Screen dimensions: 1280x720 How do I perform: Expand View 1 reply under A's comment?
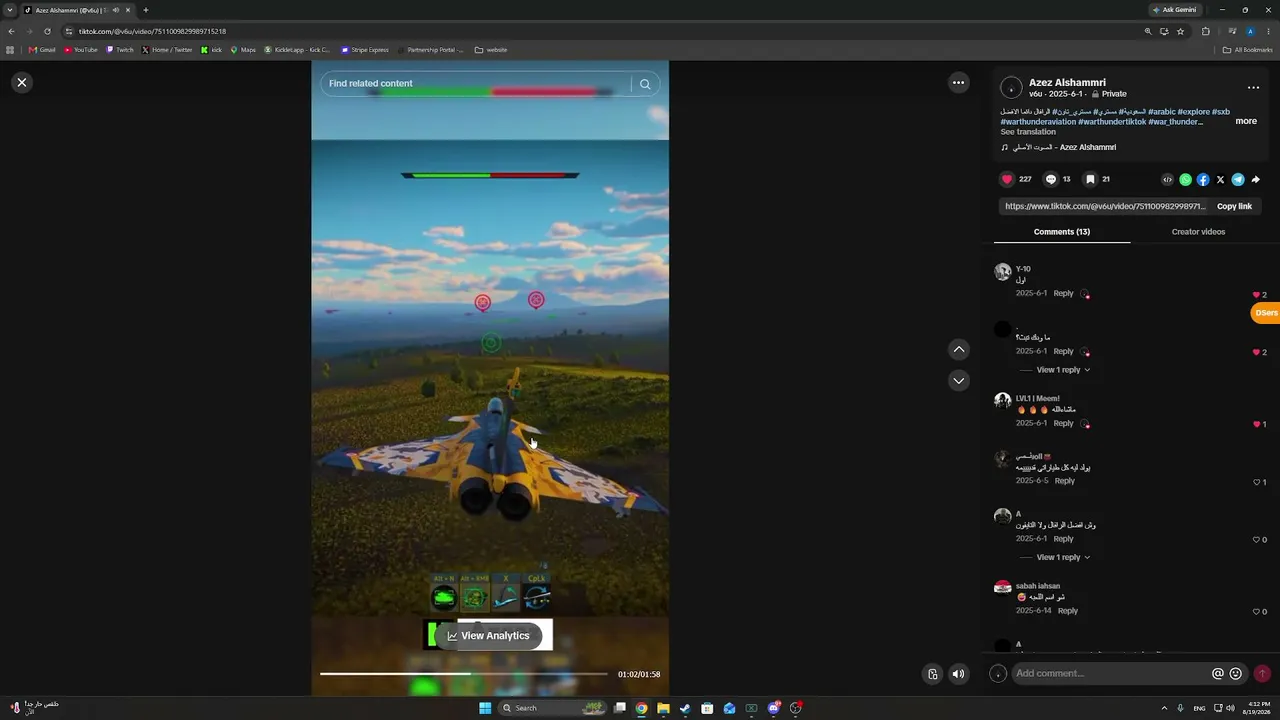pos(1063,557)
